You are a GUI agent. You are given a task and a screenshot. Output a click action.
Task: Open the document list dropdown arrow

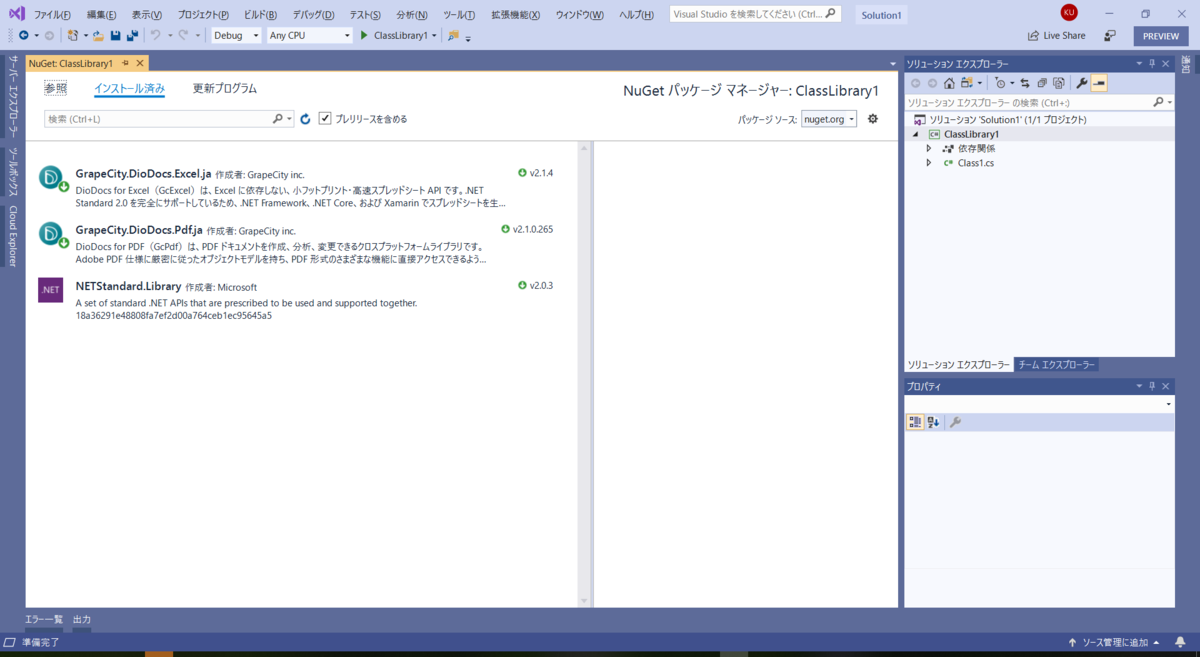coord(892,63)
